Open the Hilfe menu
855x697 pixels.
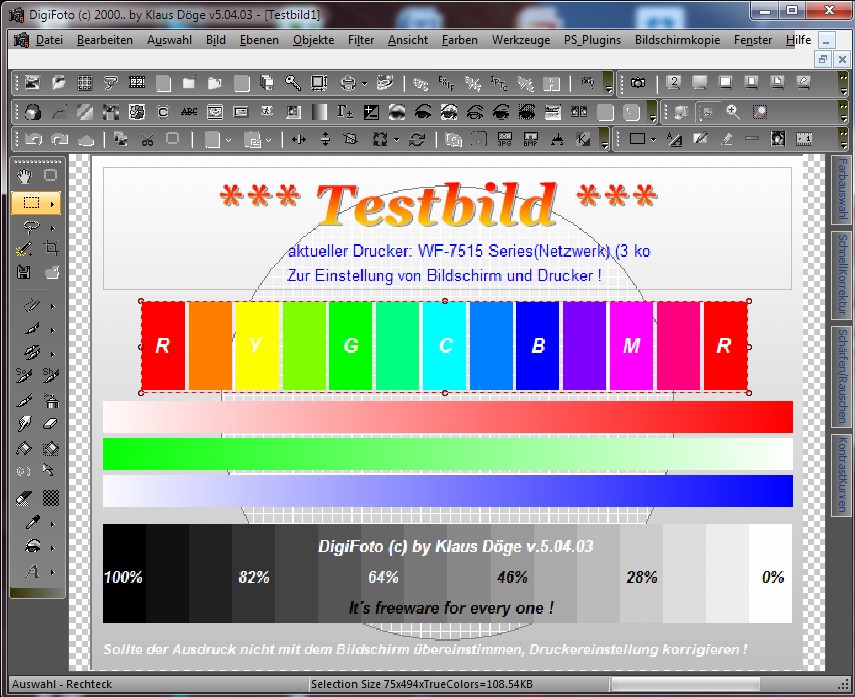point(798,40)
